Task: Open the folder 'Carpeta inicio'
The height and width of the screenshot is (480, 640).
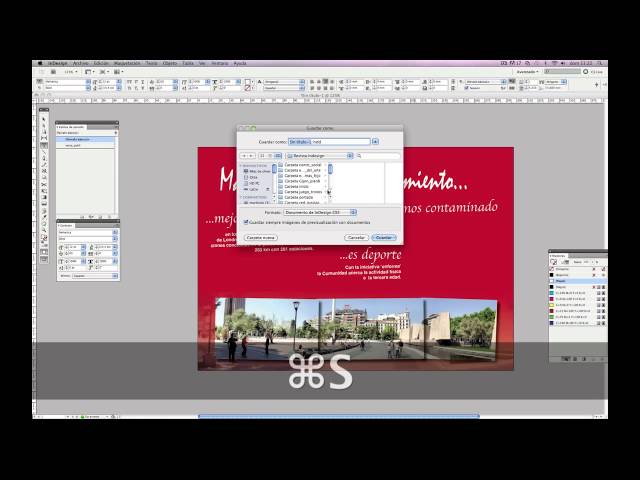Action: [x=302, y=187]
